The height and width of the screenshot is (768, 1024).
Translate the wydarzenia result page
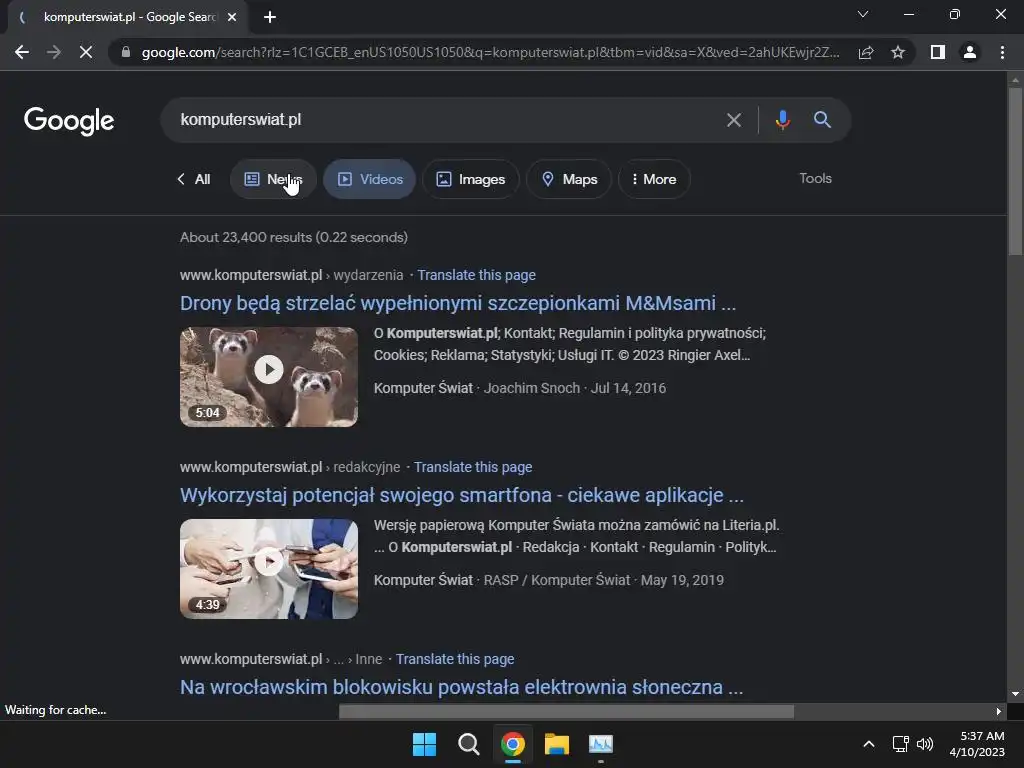point(477,275)
